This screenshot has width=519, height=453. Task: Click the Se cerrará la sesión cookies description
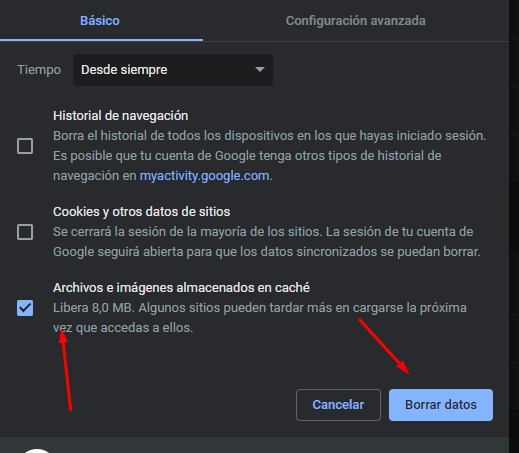point(267,242)
